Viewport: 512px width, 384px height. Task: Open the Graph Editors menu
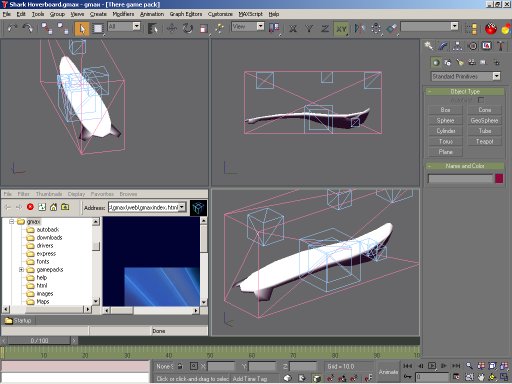[x=186, y=14]
